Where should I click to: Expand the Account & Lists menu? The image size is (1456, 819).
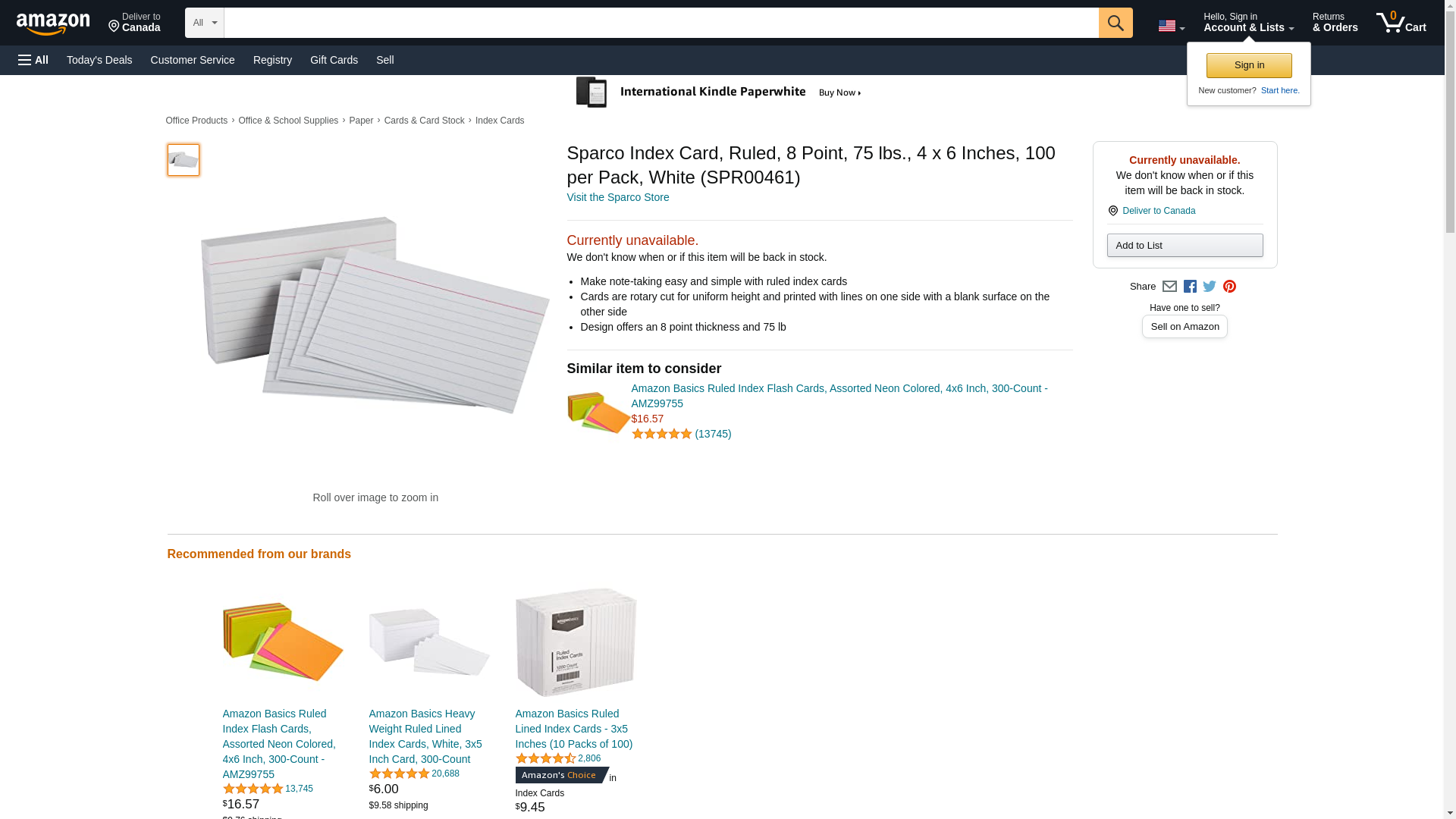coord(1248,23)
